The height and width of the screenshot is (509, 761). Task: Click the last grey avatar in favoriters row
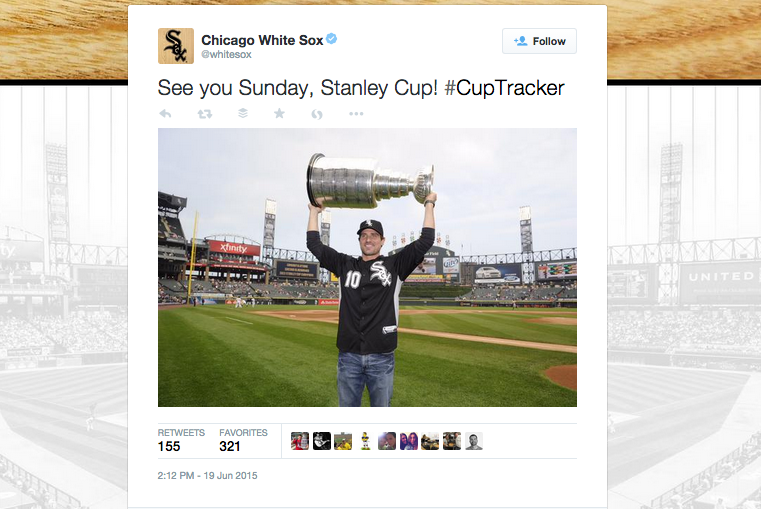pyautogui.click(x=474, y=441)
